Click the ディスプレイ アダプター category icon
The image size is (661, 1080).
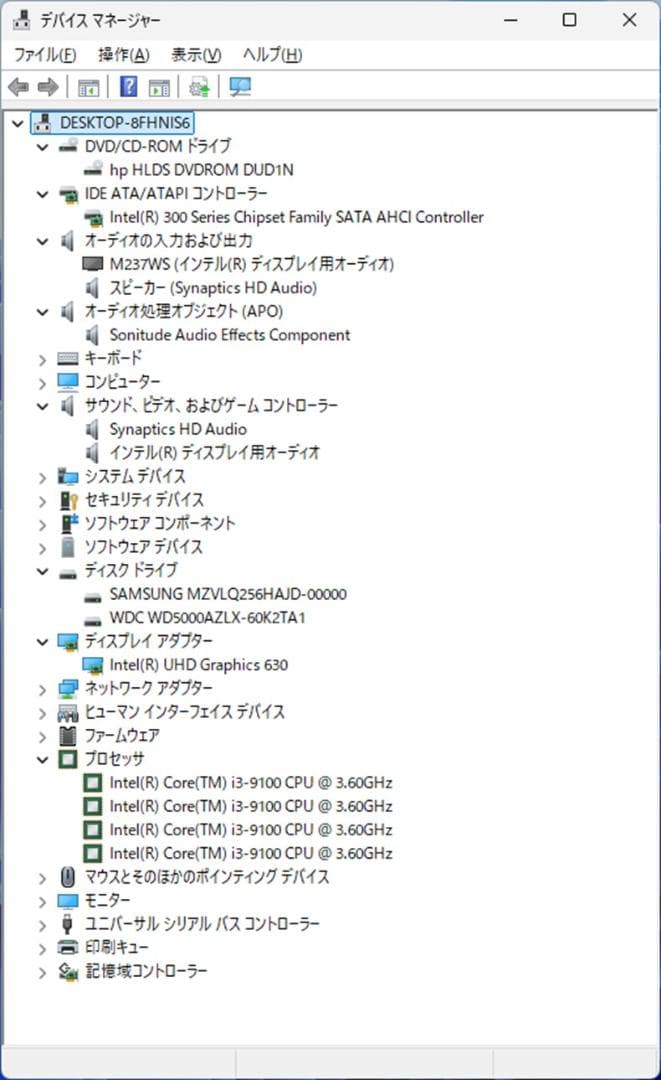click(67, 641)
